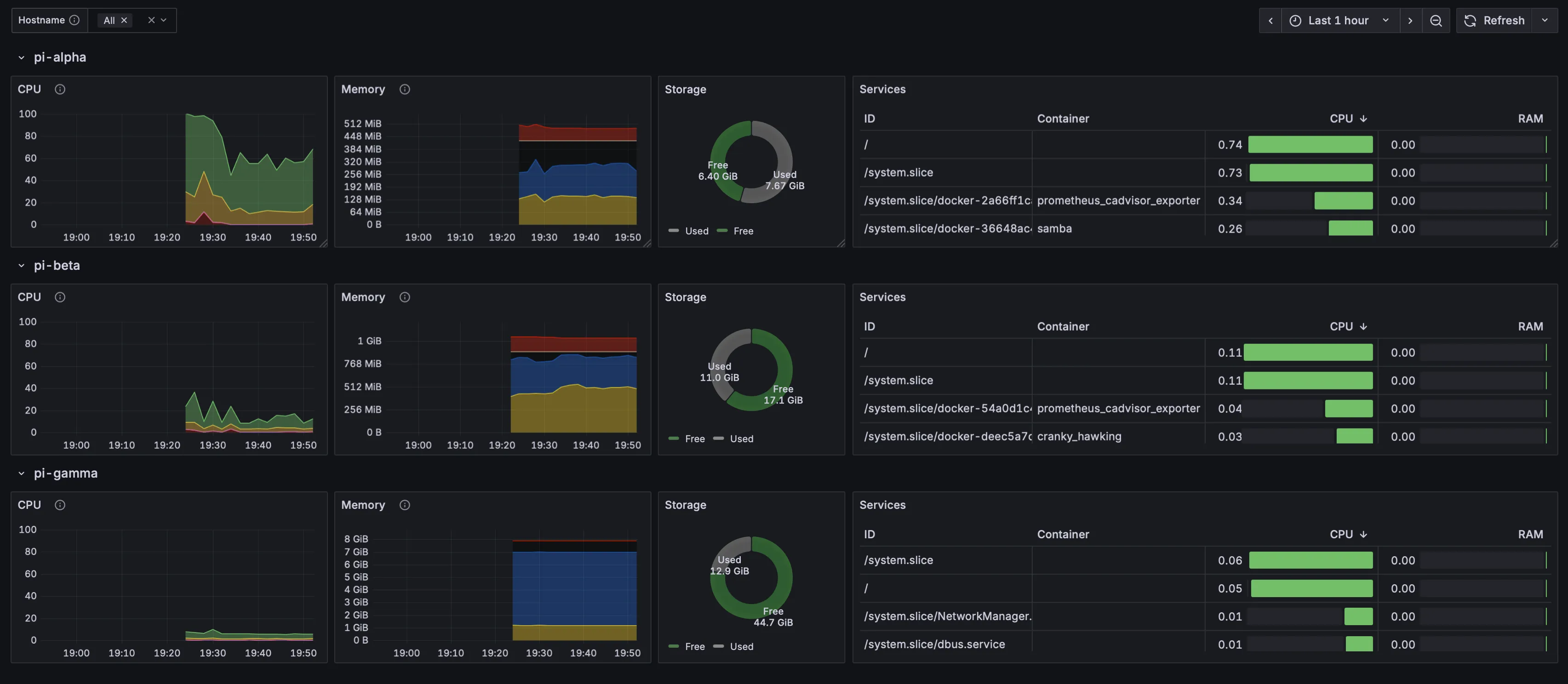Open the info tooltip on pi-alpha CPU panel
1568x684 pixels.
(60, 89)
